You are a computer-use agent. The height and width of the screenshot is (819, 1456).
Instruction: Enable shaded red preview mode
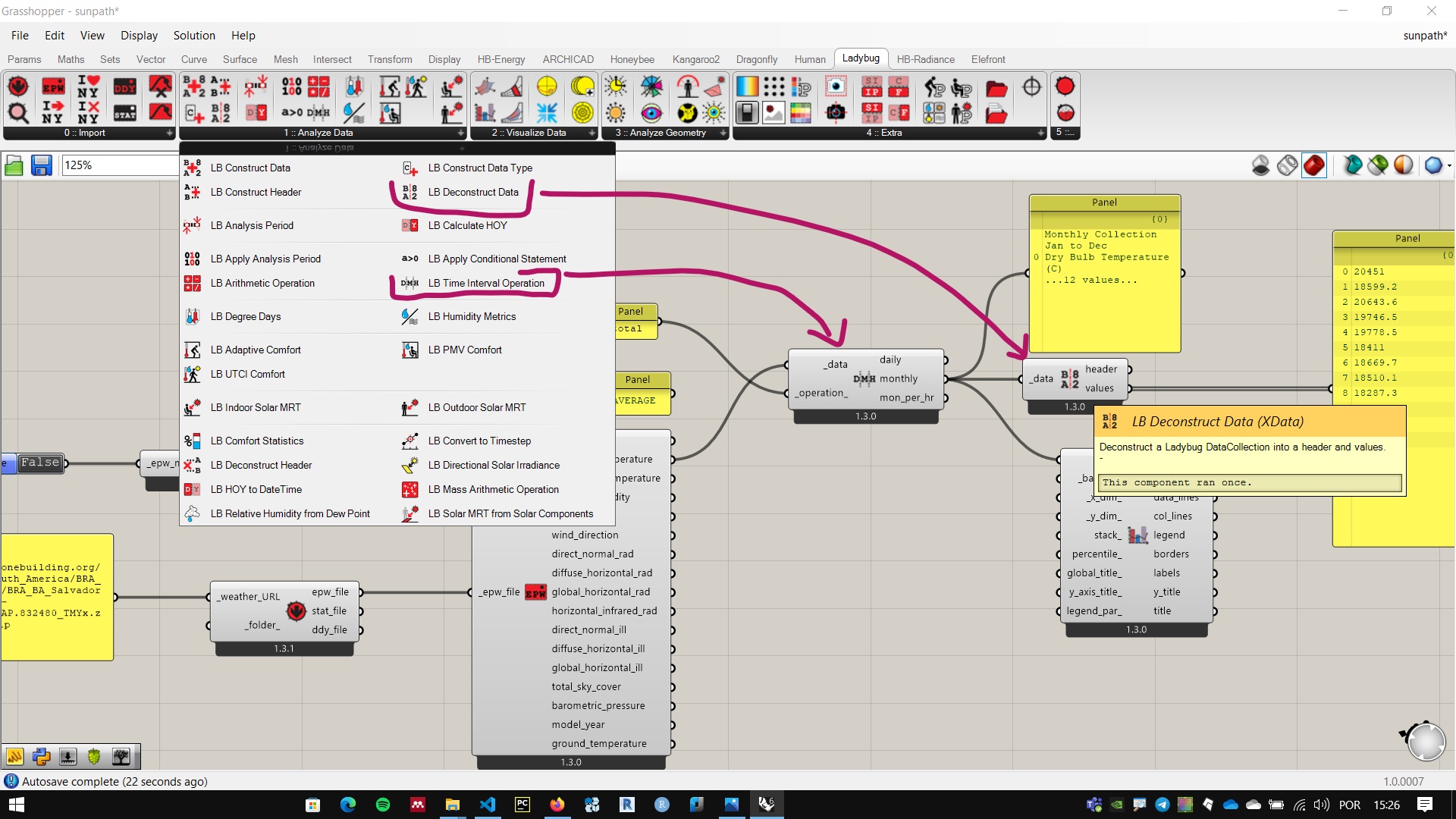click(1314, 165)
